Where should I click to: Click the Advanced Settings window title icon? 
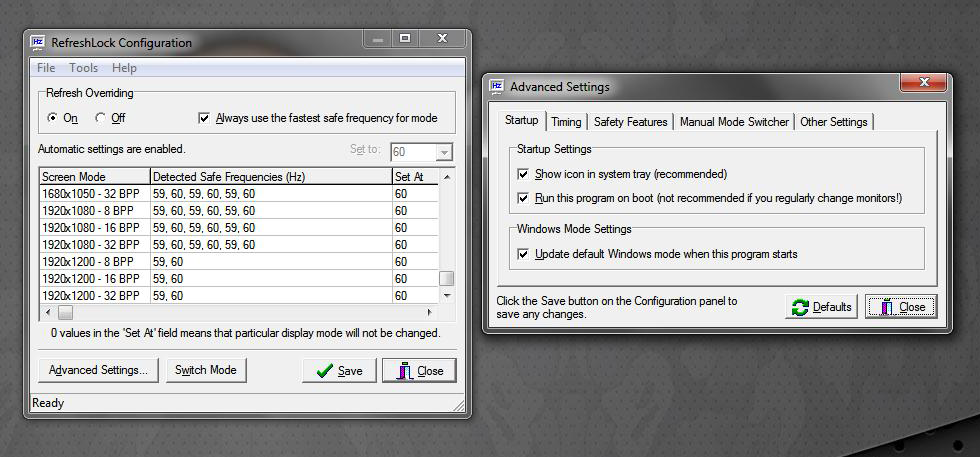[497, 86]
